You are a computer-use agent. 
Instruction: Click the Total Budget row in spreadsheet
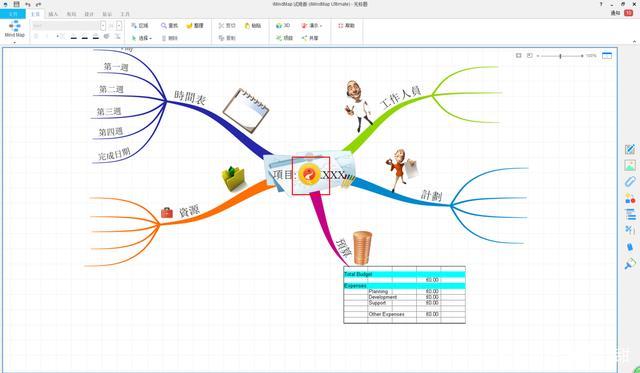tap(404, 274)
